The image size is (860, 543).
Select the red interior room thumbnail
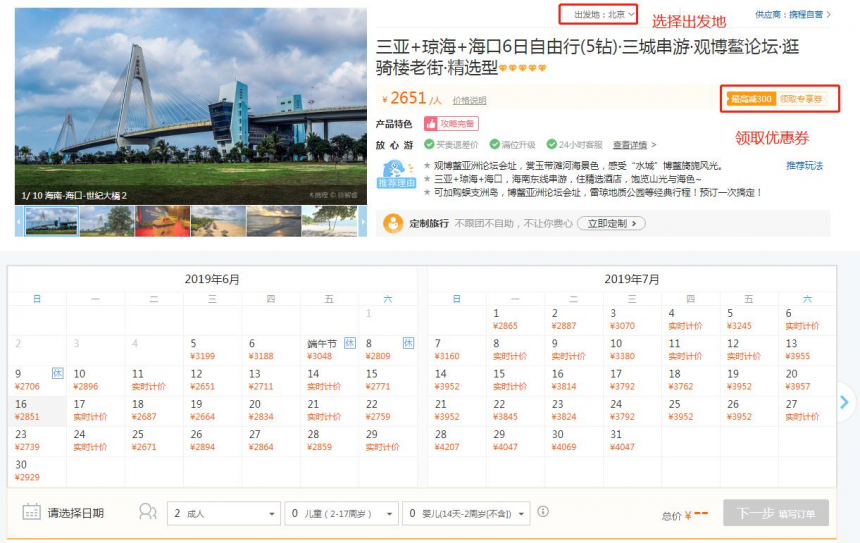[x=163, y=221]
